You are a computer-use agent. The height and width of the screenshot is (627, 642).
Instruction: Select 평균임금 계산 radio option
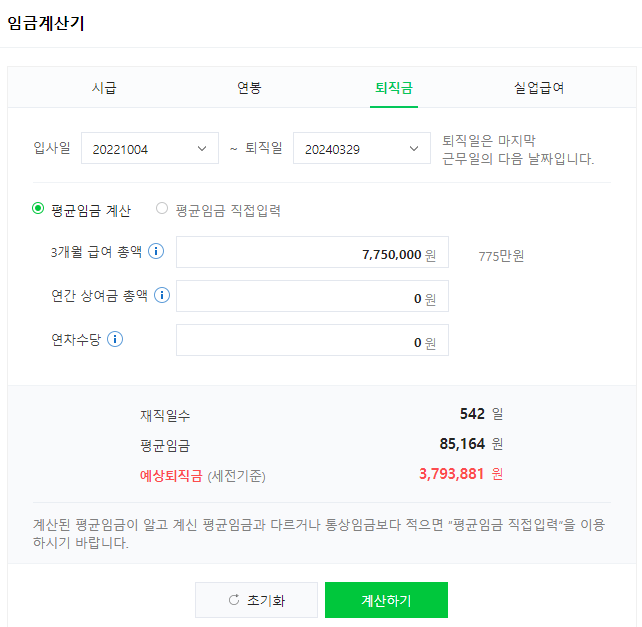(38, 209)
